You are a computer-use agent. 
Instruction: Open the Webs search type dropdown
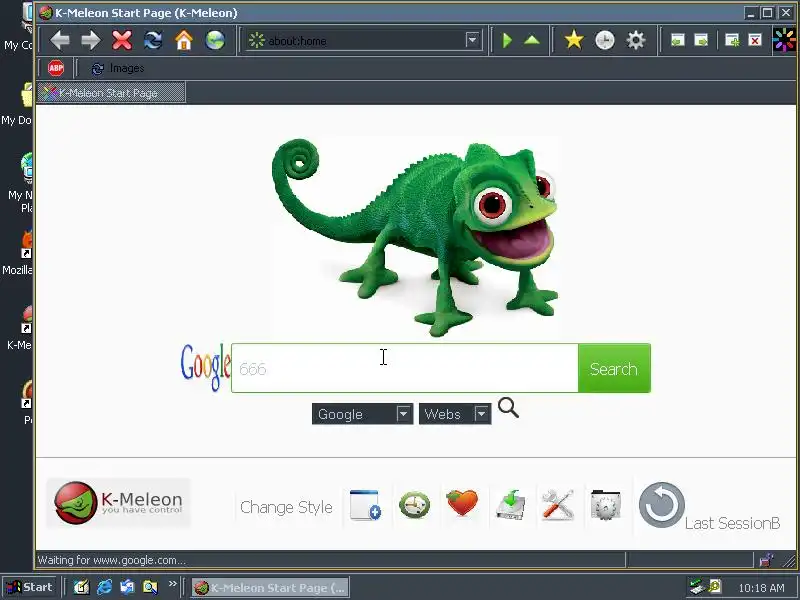point(455,414)
